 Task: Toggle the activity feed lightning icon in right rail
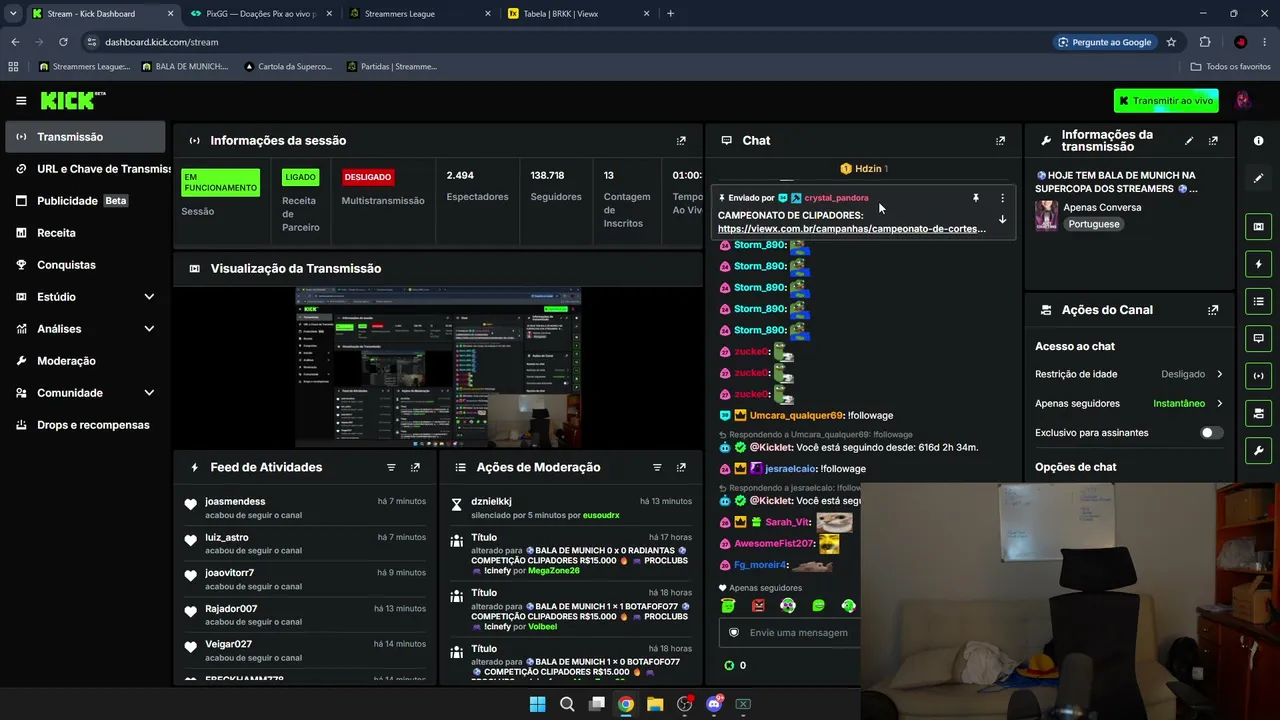1258,264
